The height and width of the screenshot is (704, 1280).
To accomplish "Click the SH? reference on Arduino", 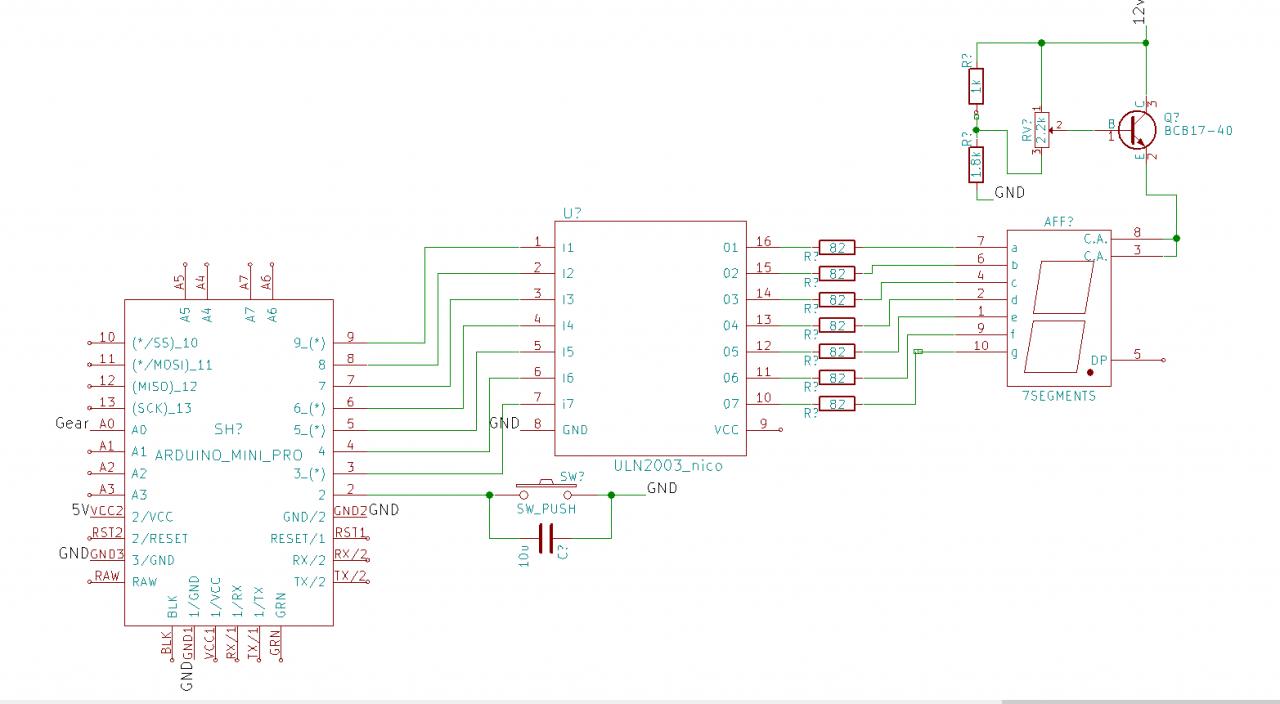I will [230, 429].
